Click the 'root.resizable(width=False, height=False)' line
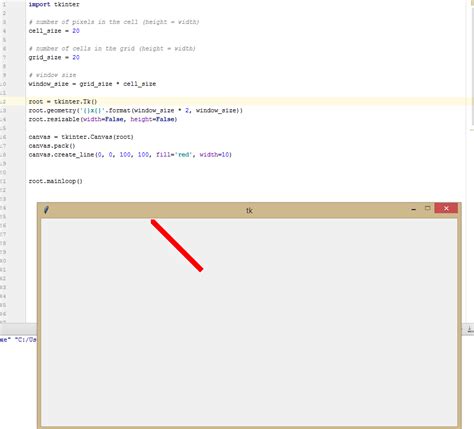474x429 pixels. [103, 119]
